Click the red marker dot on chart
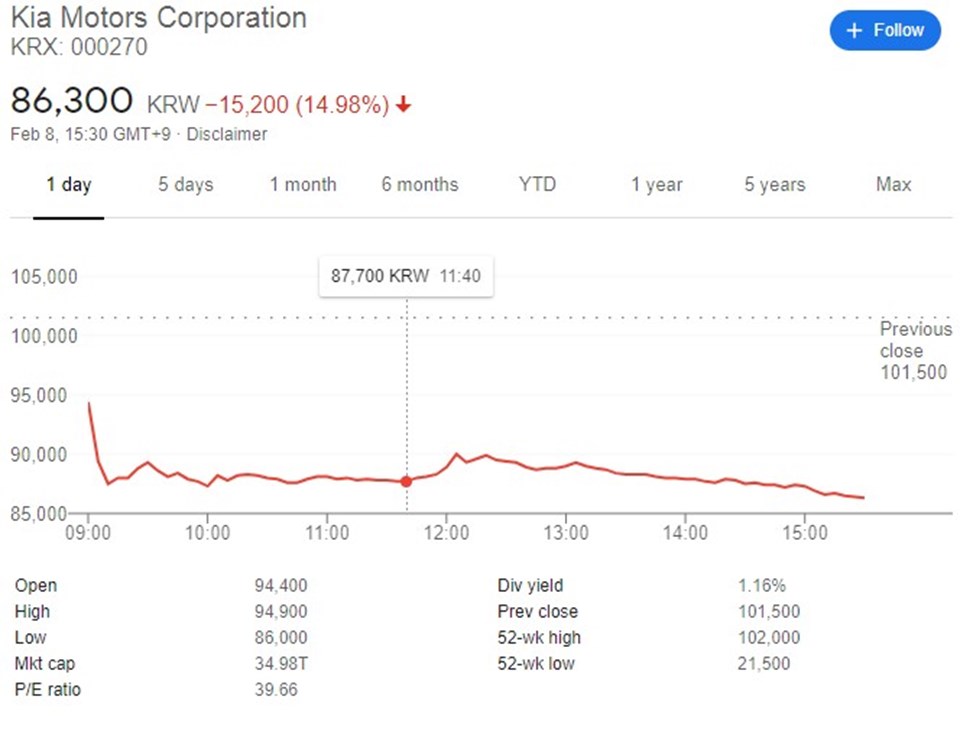960x742 pixels. [x=406, y=481]
